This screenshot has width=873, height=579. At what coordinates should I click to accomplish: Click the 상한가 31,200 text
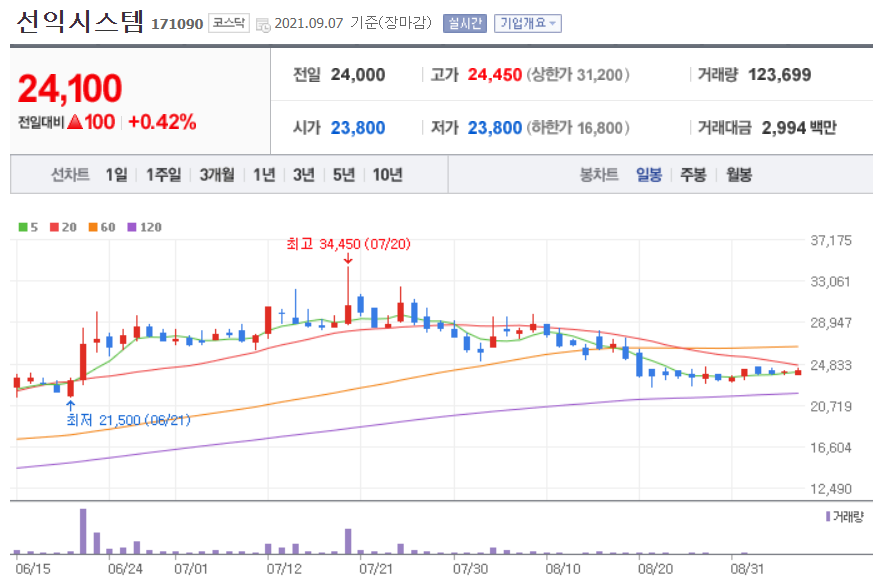point(578,75)
